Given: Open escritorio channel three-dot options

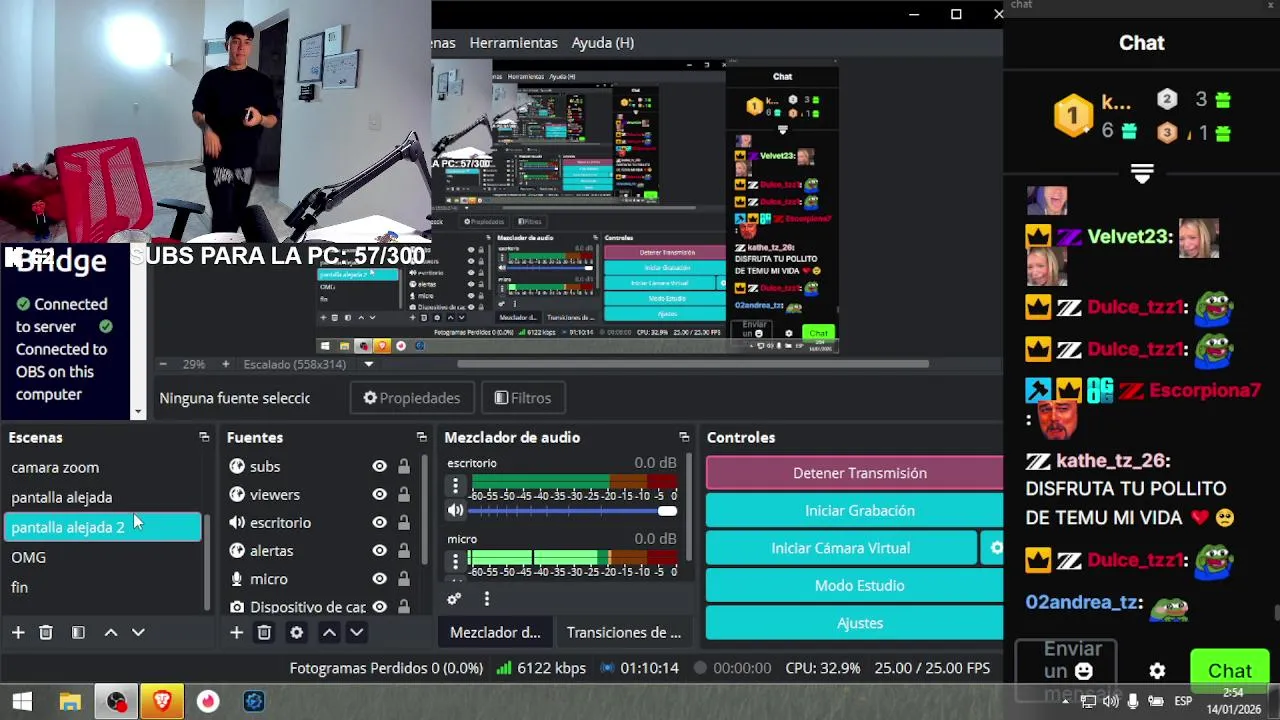Looking at the screenshot, I should [455, 486].
